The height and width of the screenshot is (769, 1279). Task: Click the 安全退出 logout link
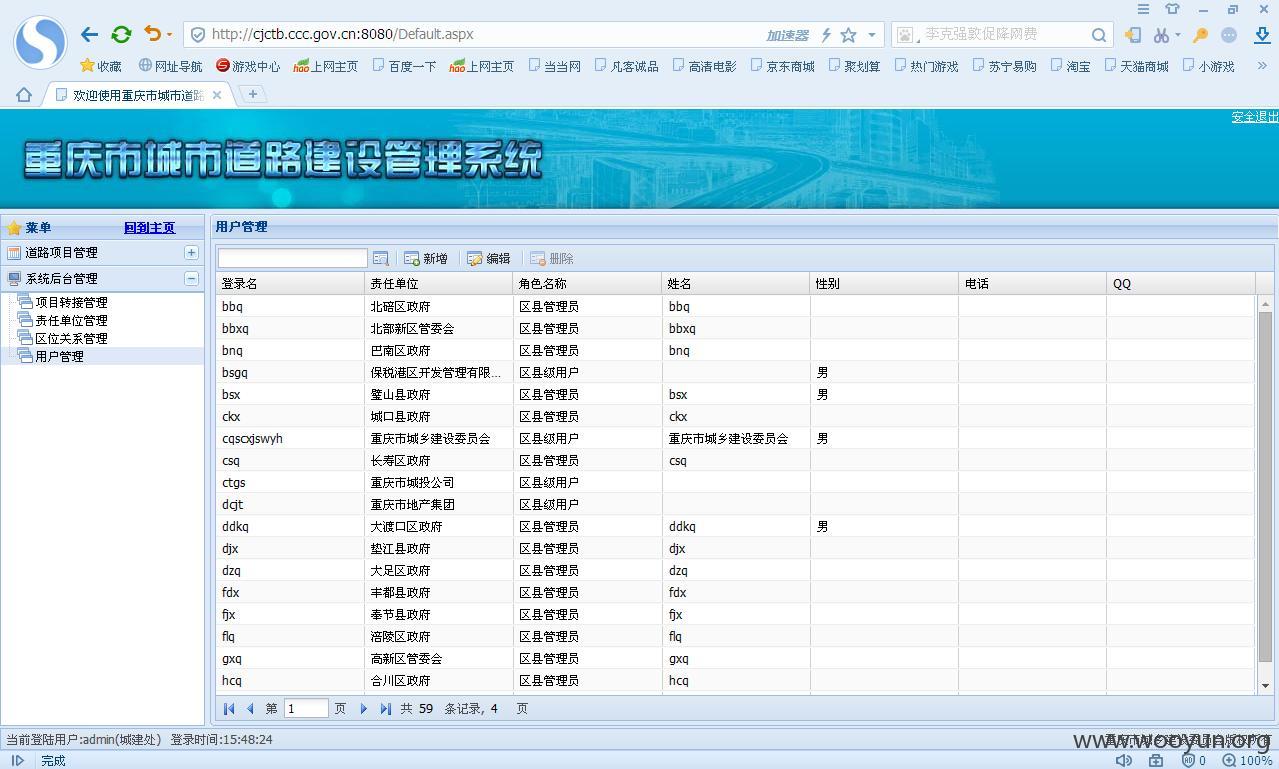pyautogui.click(x=1254, y=117)
